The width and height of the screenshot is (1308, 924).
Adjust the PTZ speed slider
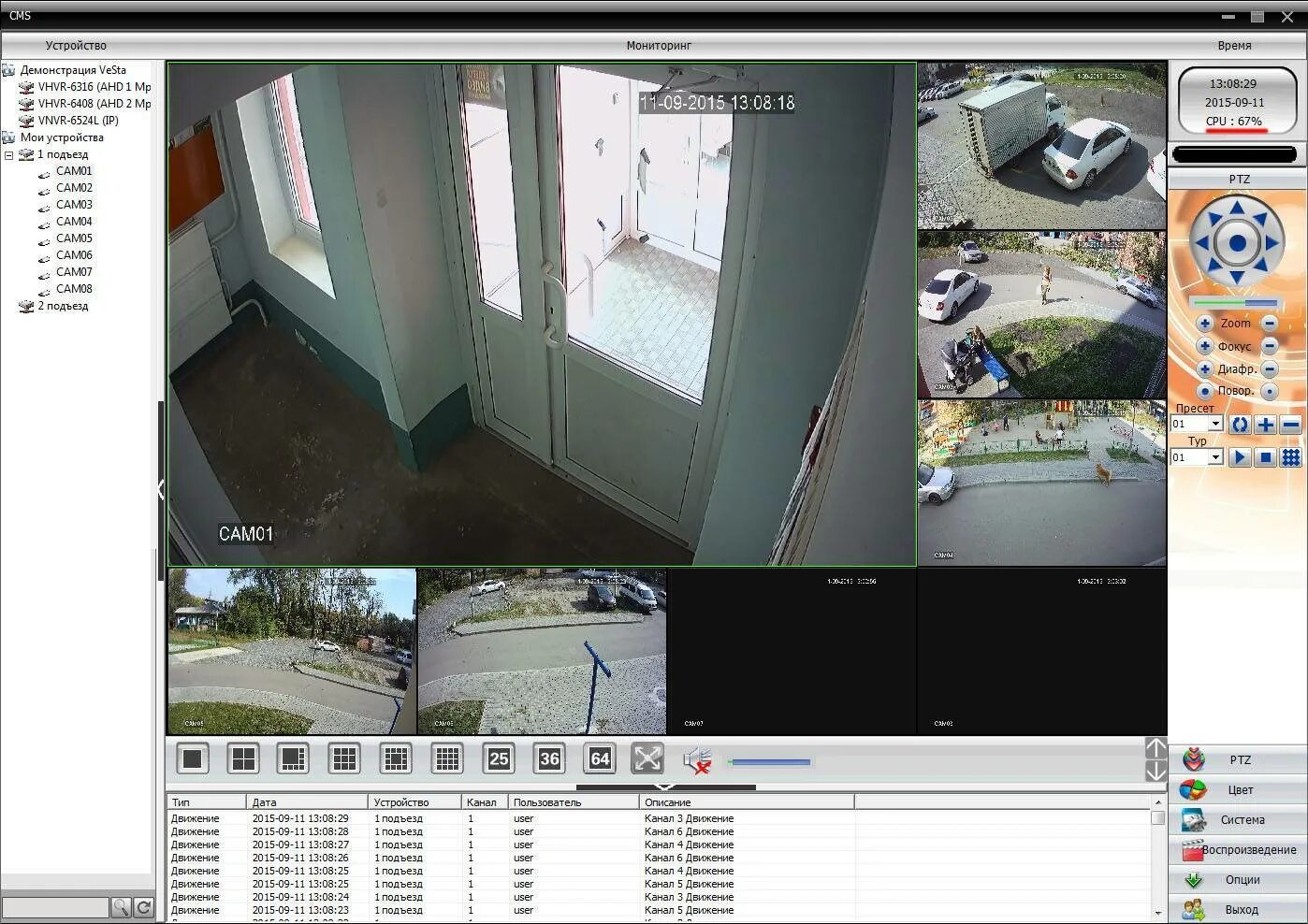(x=1236, y=303)
